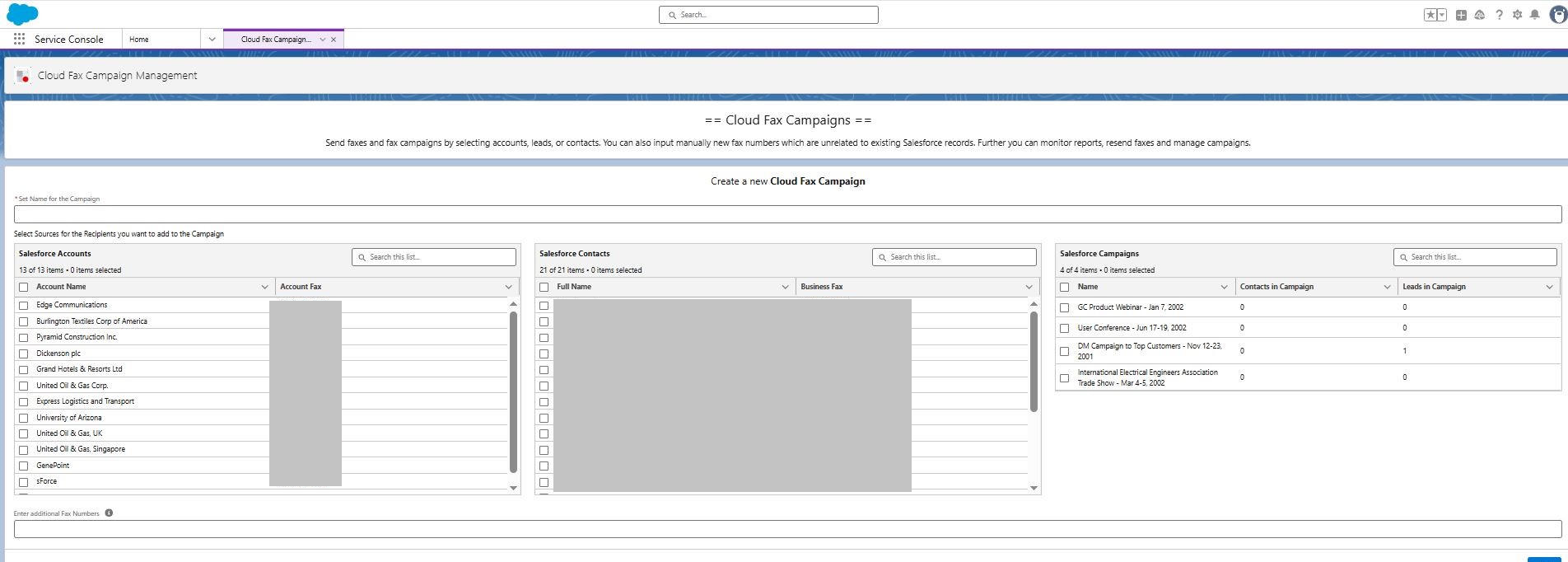Open the Setup gear icon
This screenshot has width=1568, height=562.
[x=1517, y=15]
